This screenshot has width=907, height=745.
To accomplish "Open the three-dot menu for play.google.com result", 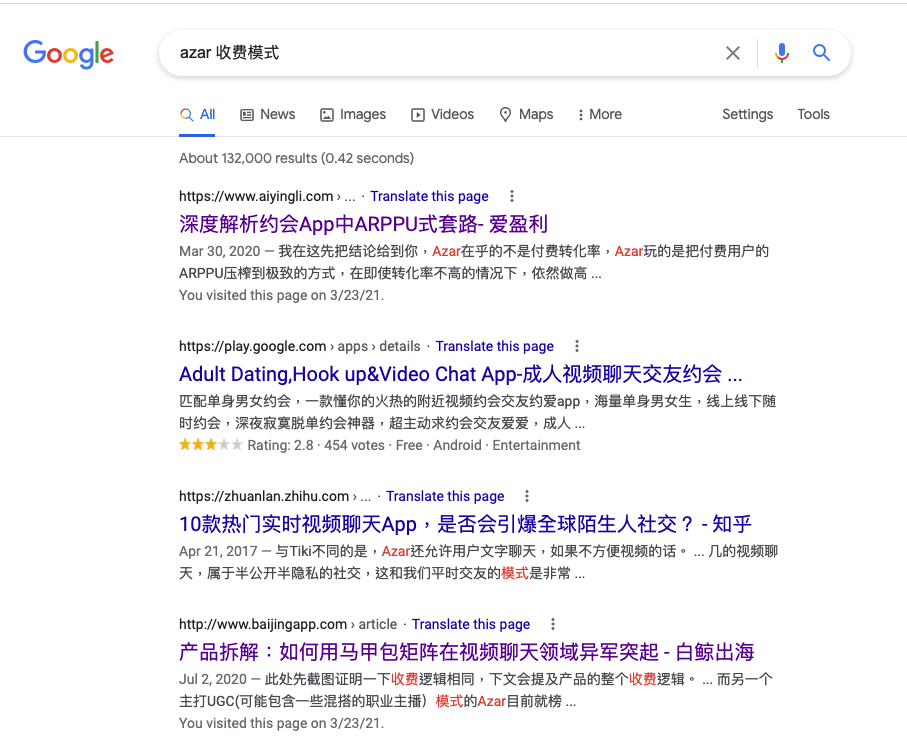I will (x=577, y=346).
